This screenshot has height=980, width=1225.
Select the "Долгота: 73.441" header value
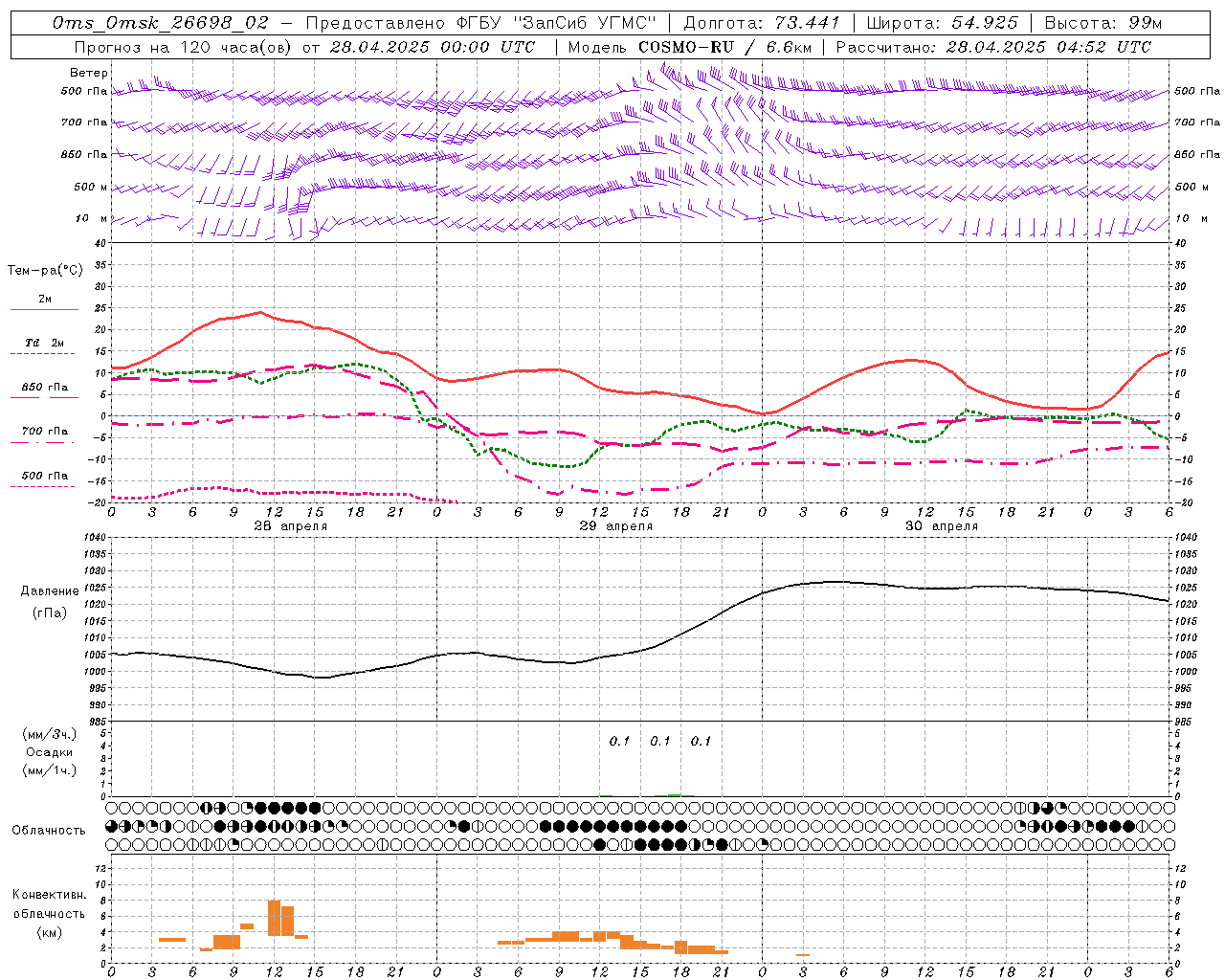click(x=762, y=23)
